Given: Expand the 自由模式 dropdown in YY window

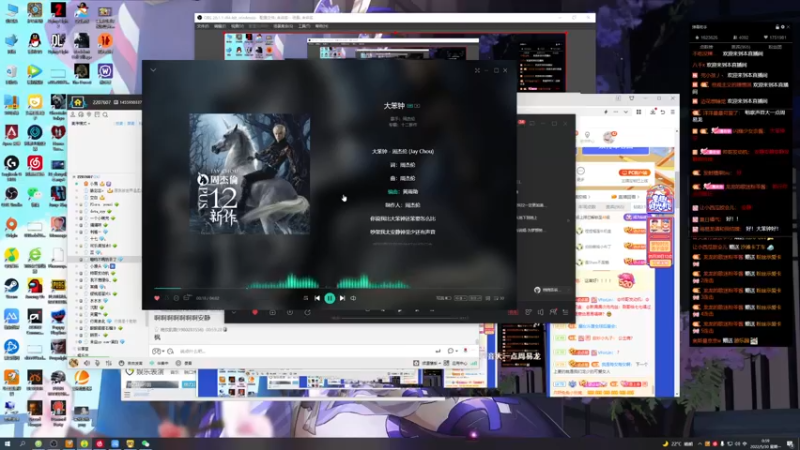Looking at the screenshot, I should pyautogui.click(x=81, y=123).
